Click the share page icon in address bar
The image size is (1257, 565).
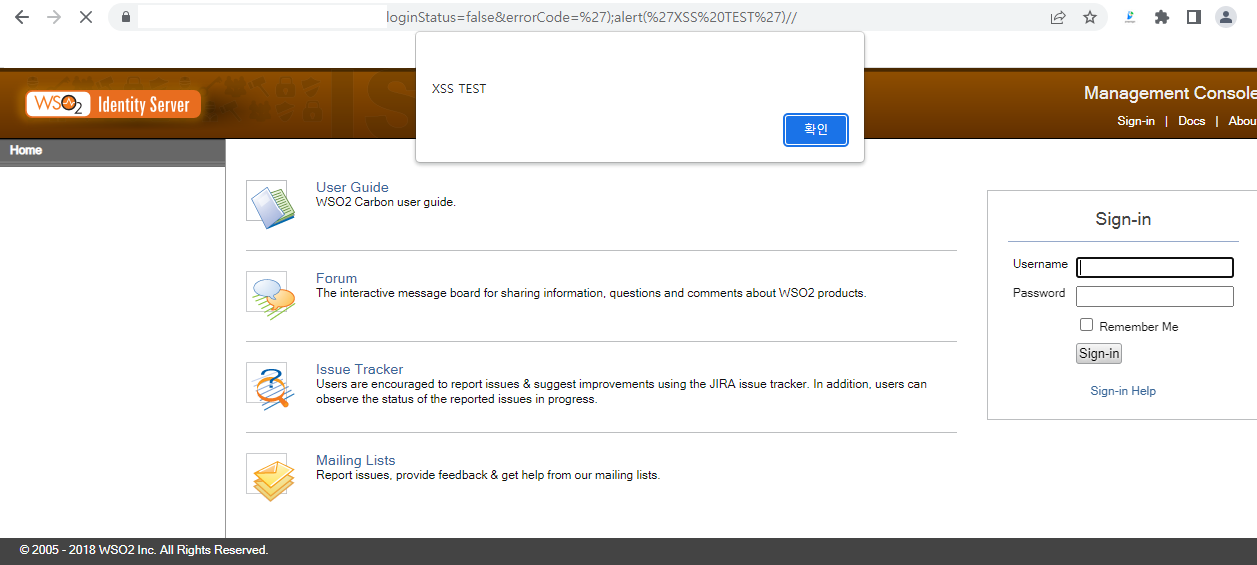pos(1058,17)
